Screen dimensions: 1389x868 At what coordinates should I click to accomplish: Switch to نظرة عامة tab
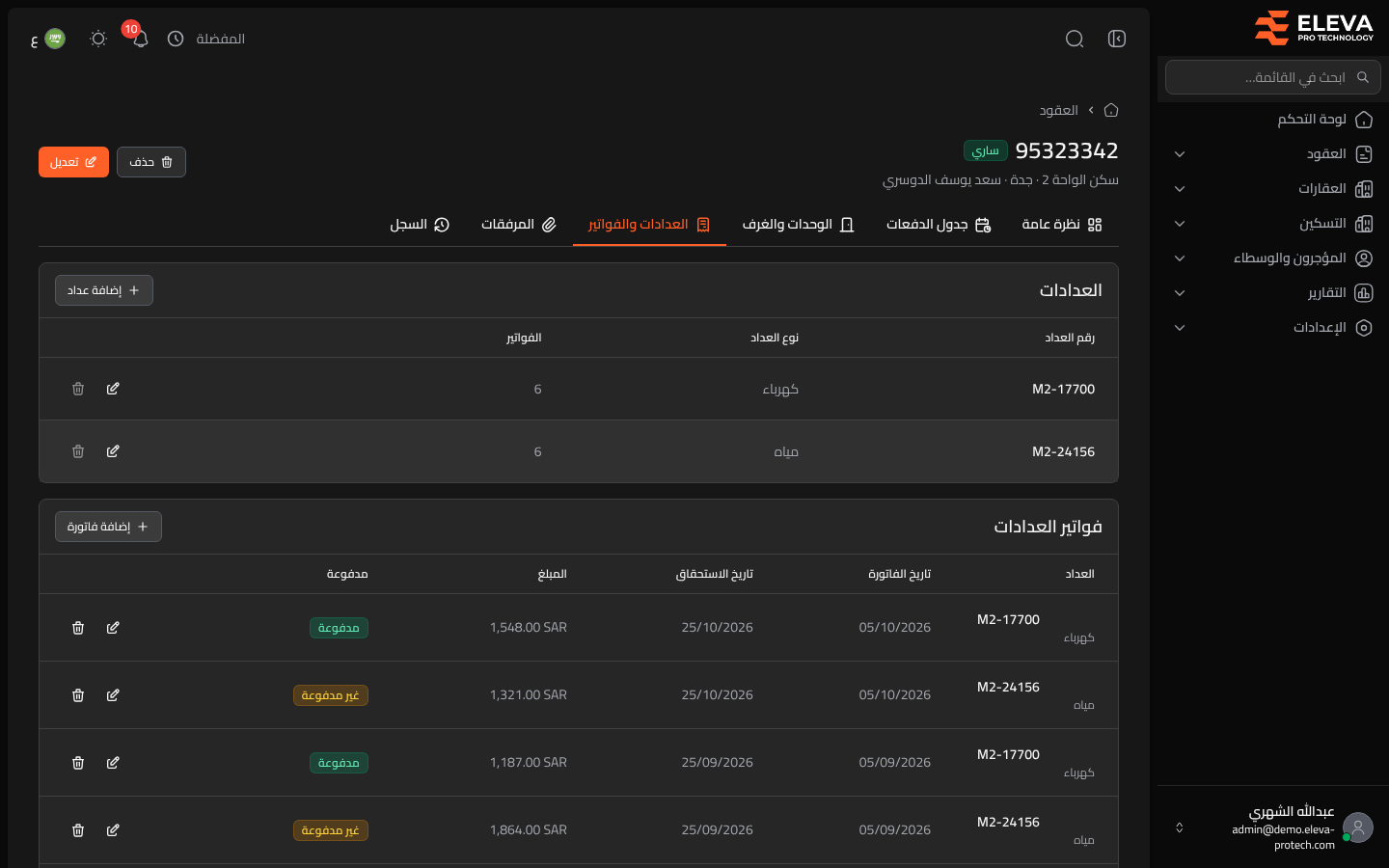(x=1061, y=225)
